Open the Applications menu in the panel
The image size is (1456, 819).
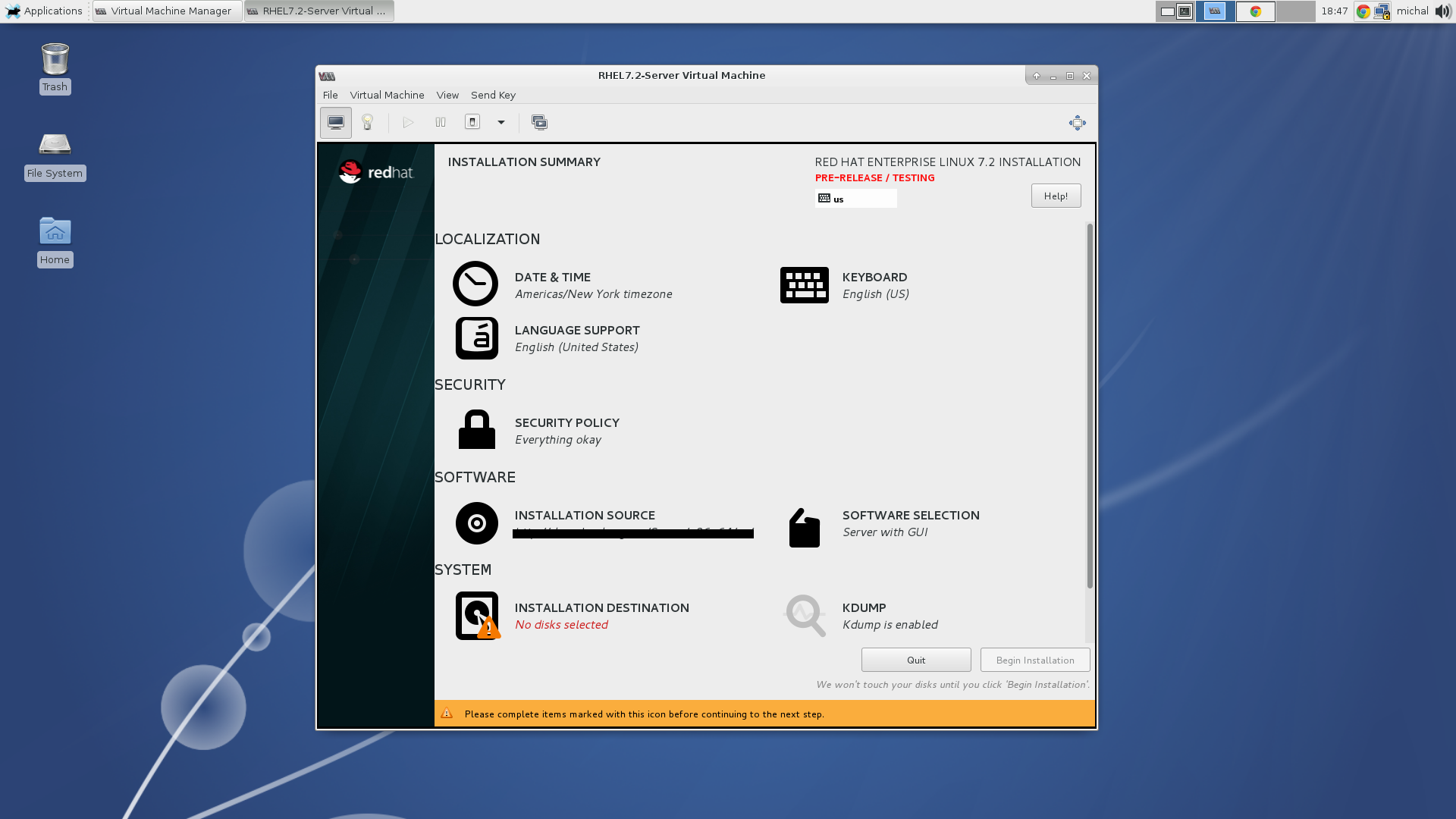(x=44, y=11)
